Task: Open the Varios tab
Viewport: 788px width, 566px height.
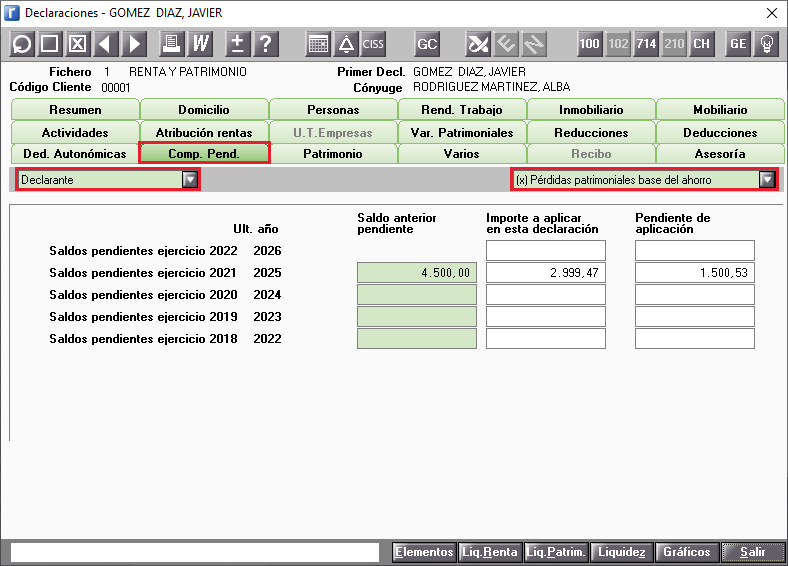Action: click(x=462, y=154)
